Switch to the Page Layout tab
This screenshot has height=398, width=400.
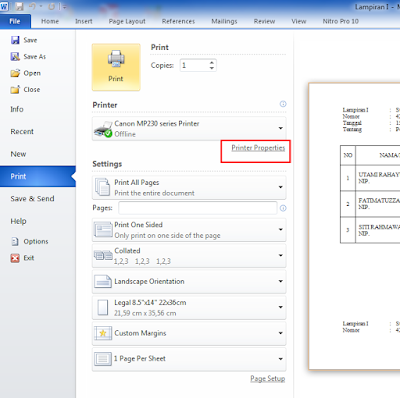click(x=127, y=21)
